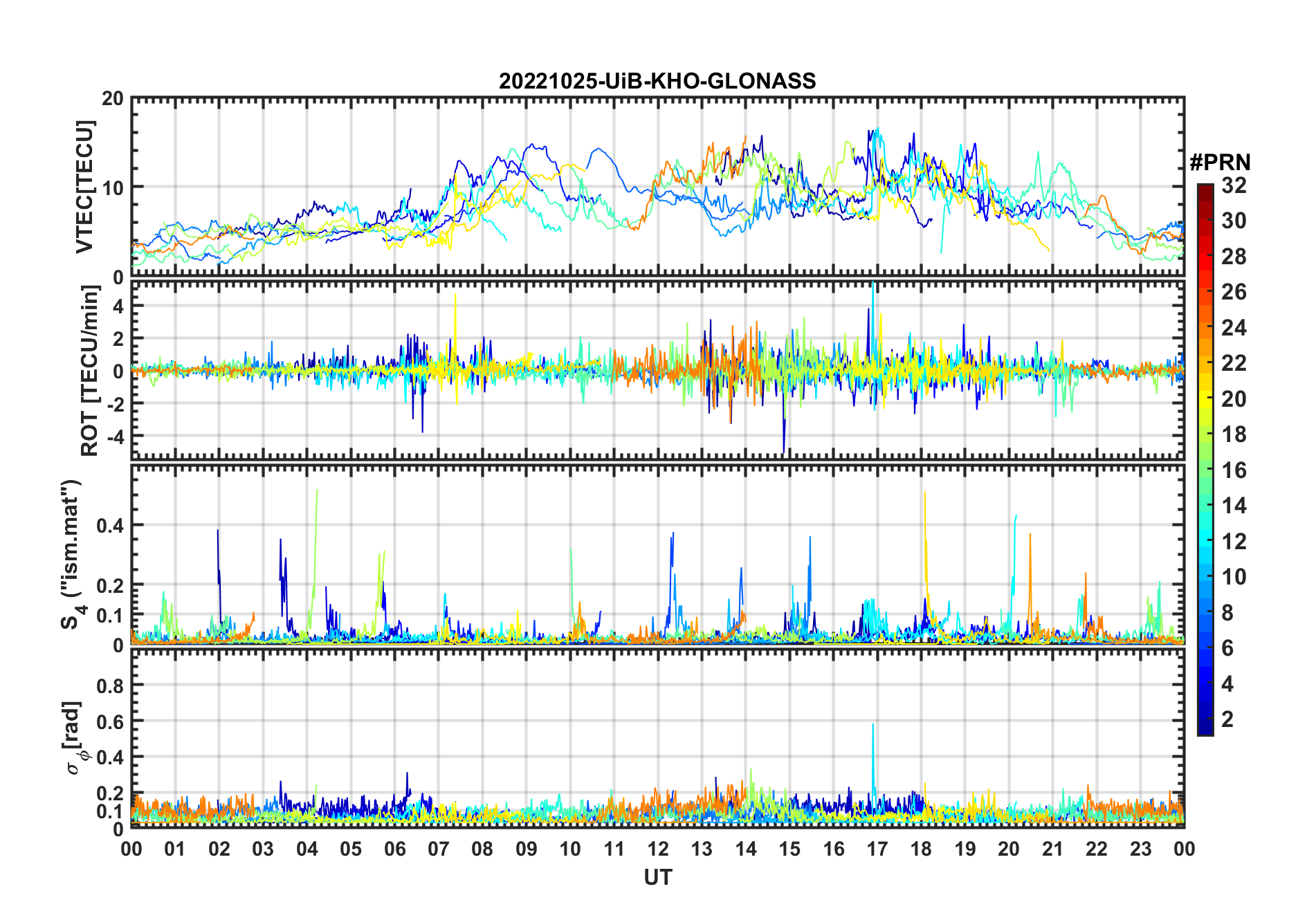1316x920 pixels.
Task: Click x-axis tick label 12
Action: tap(658, 848)
